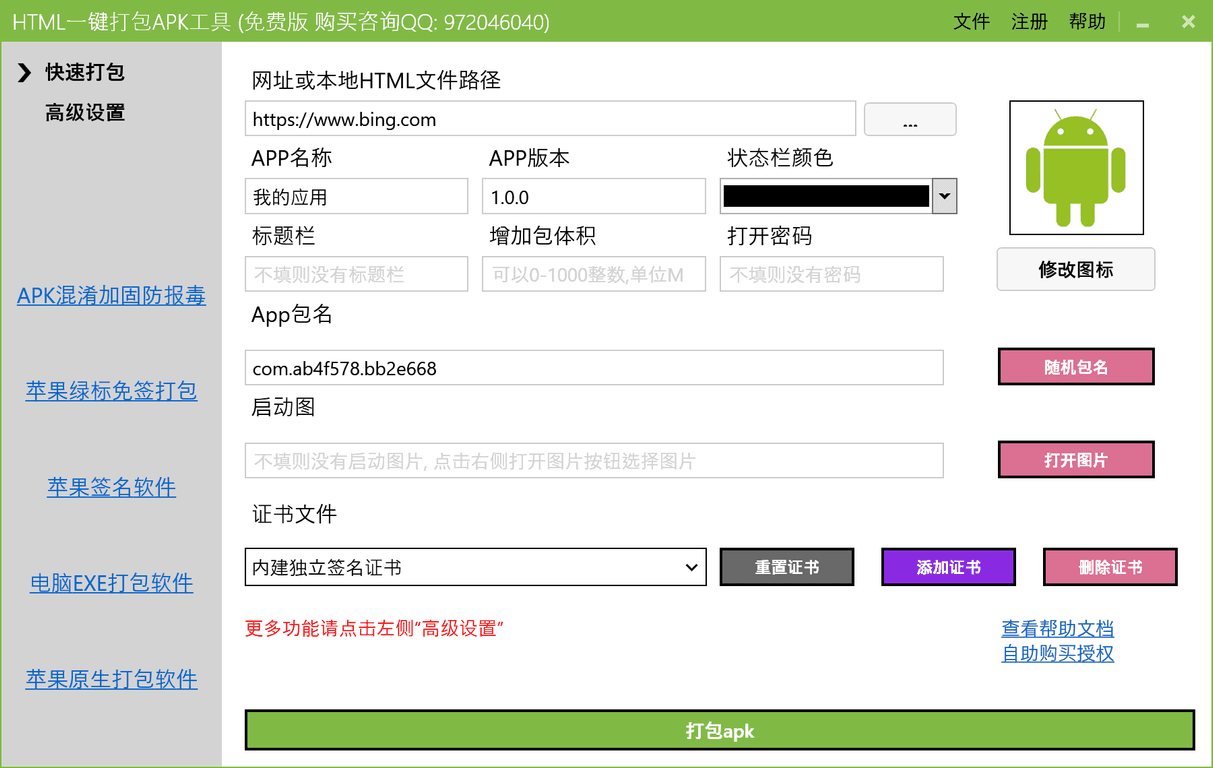1213x768 pixels.
Task: Click the black status bar color swatch
Action: pyautogui.click(x=825, y=196)
